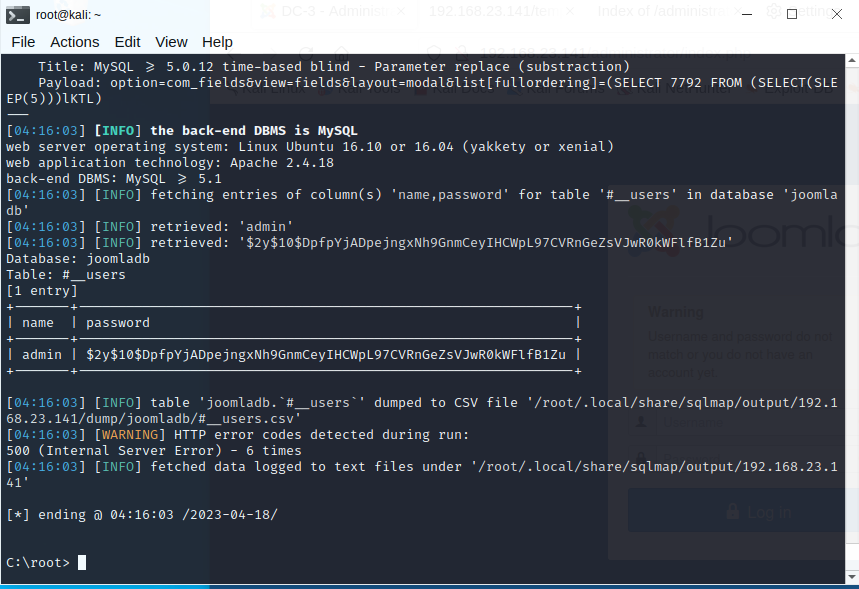Click the Payload: option=com_fields line
859x589 pixels.
point(422,90)
